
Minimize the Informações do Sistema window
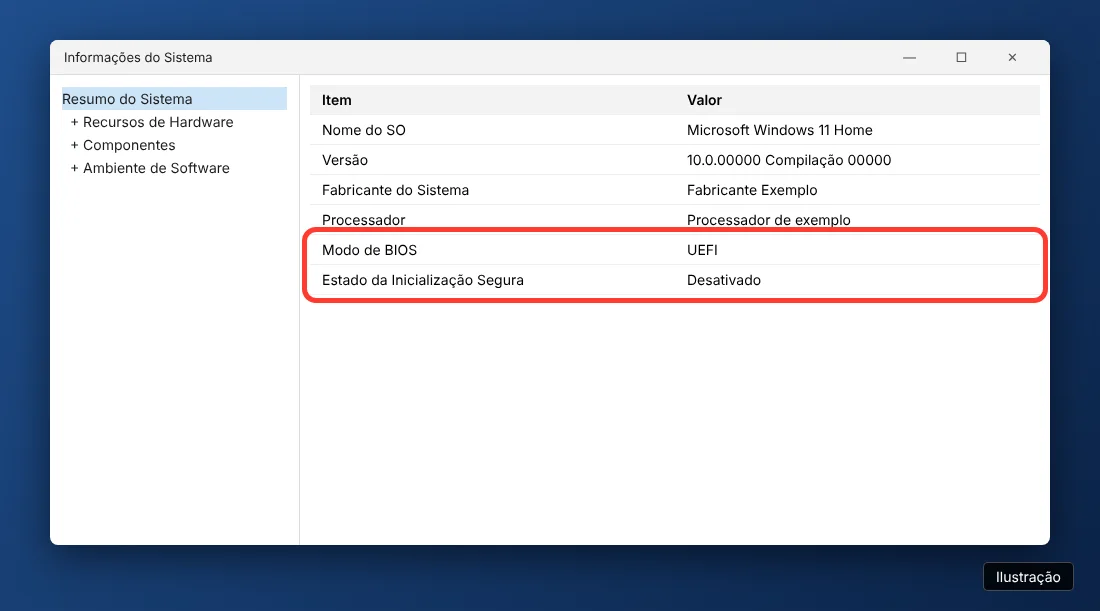pyautogui.click(x=909, y=58)
